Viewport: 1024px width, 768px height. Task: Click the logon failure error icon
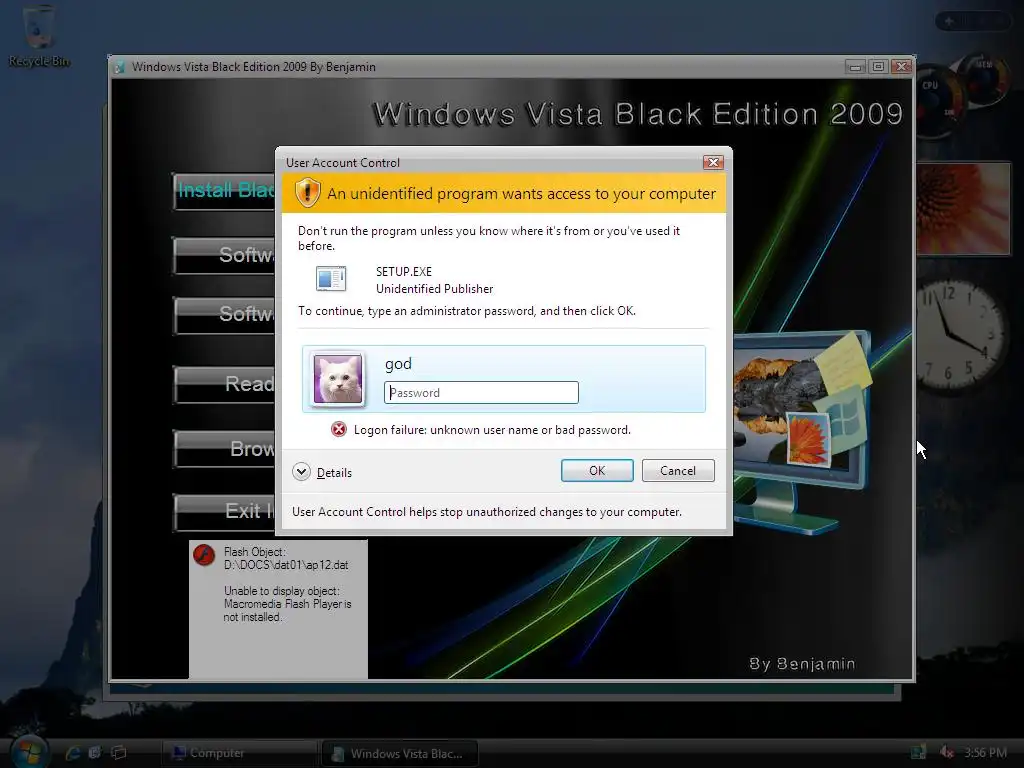(x=338, y=429)
